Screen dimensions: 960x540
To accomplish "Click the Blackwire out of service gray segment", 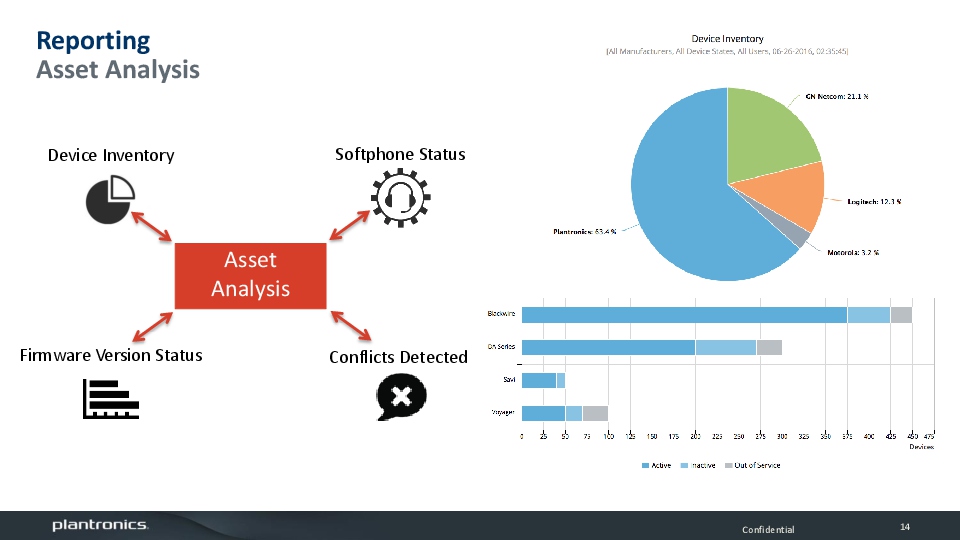I will click(x=901, y=315).
